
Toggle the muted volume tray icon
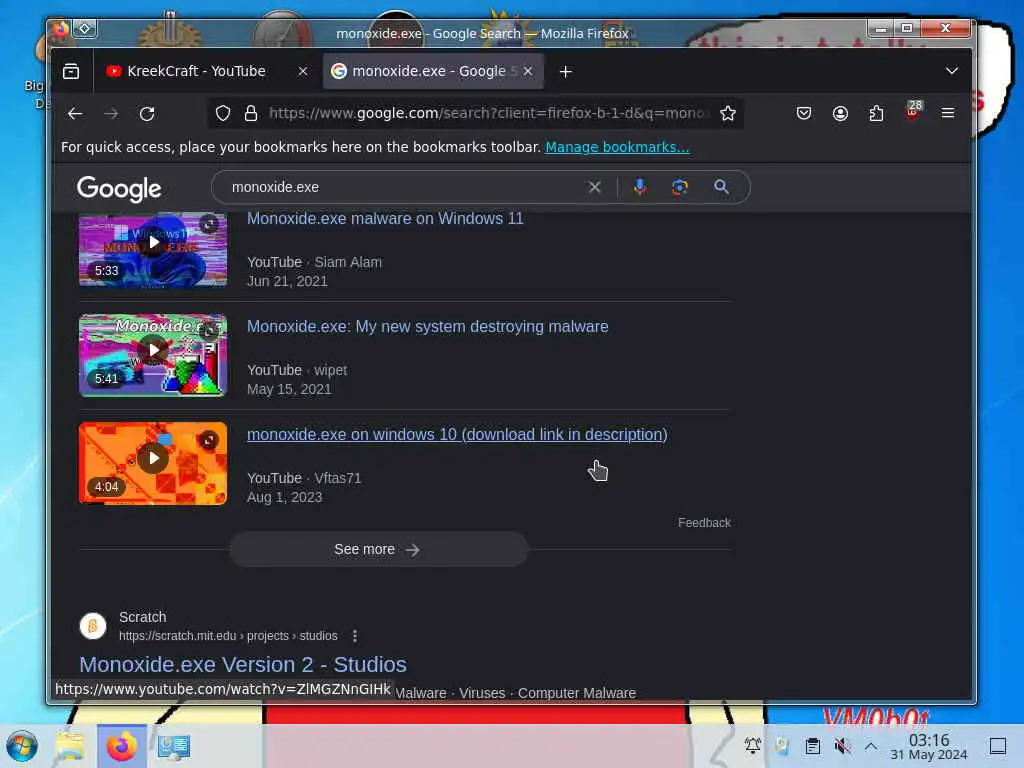pos(842,746)
